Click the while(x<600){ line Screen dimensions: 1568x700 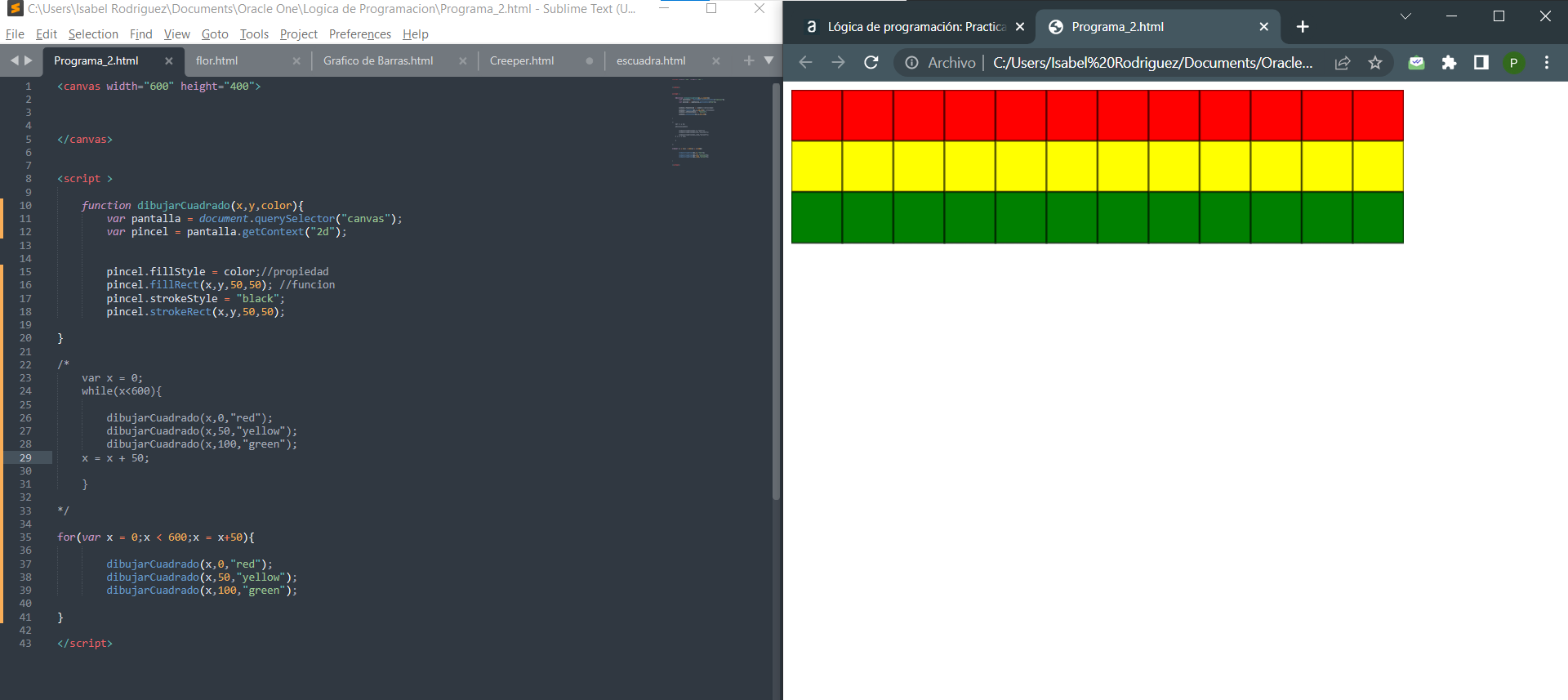pos(122,391)
